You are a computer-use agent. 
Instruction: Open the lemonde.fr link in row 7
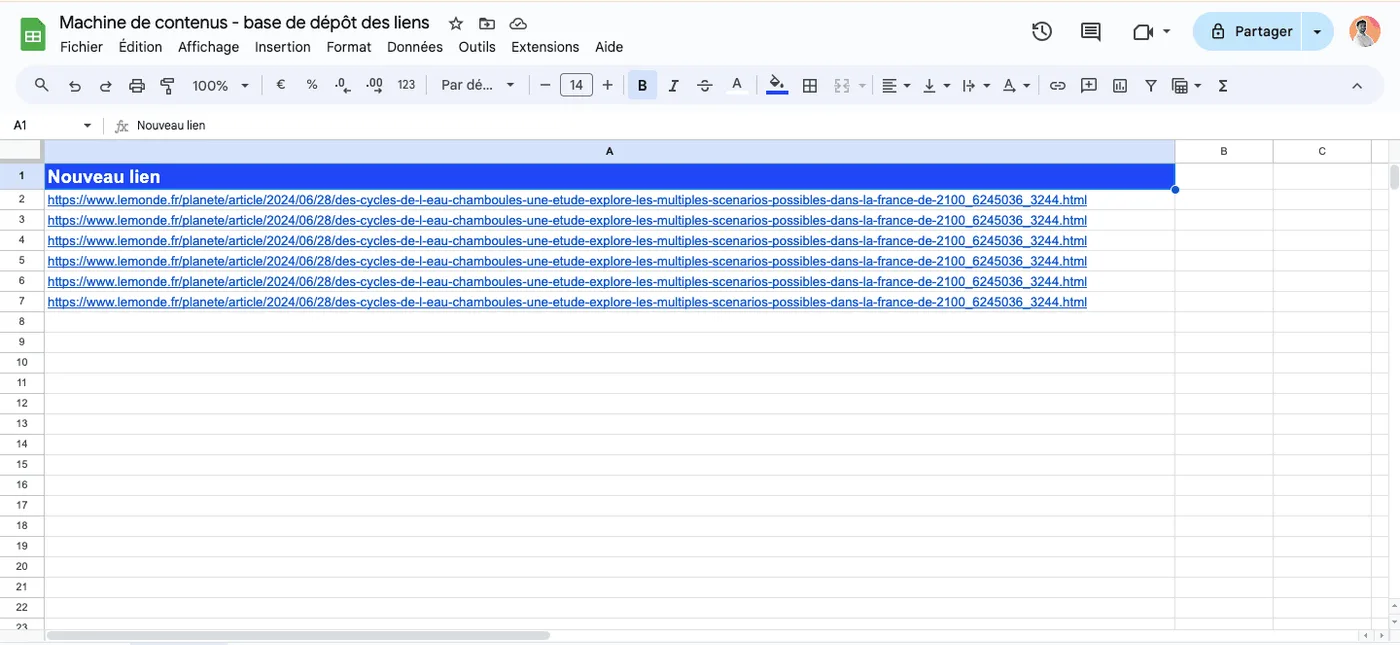coord(567,302)
